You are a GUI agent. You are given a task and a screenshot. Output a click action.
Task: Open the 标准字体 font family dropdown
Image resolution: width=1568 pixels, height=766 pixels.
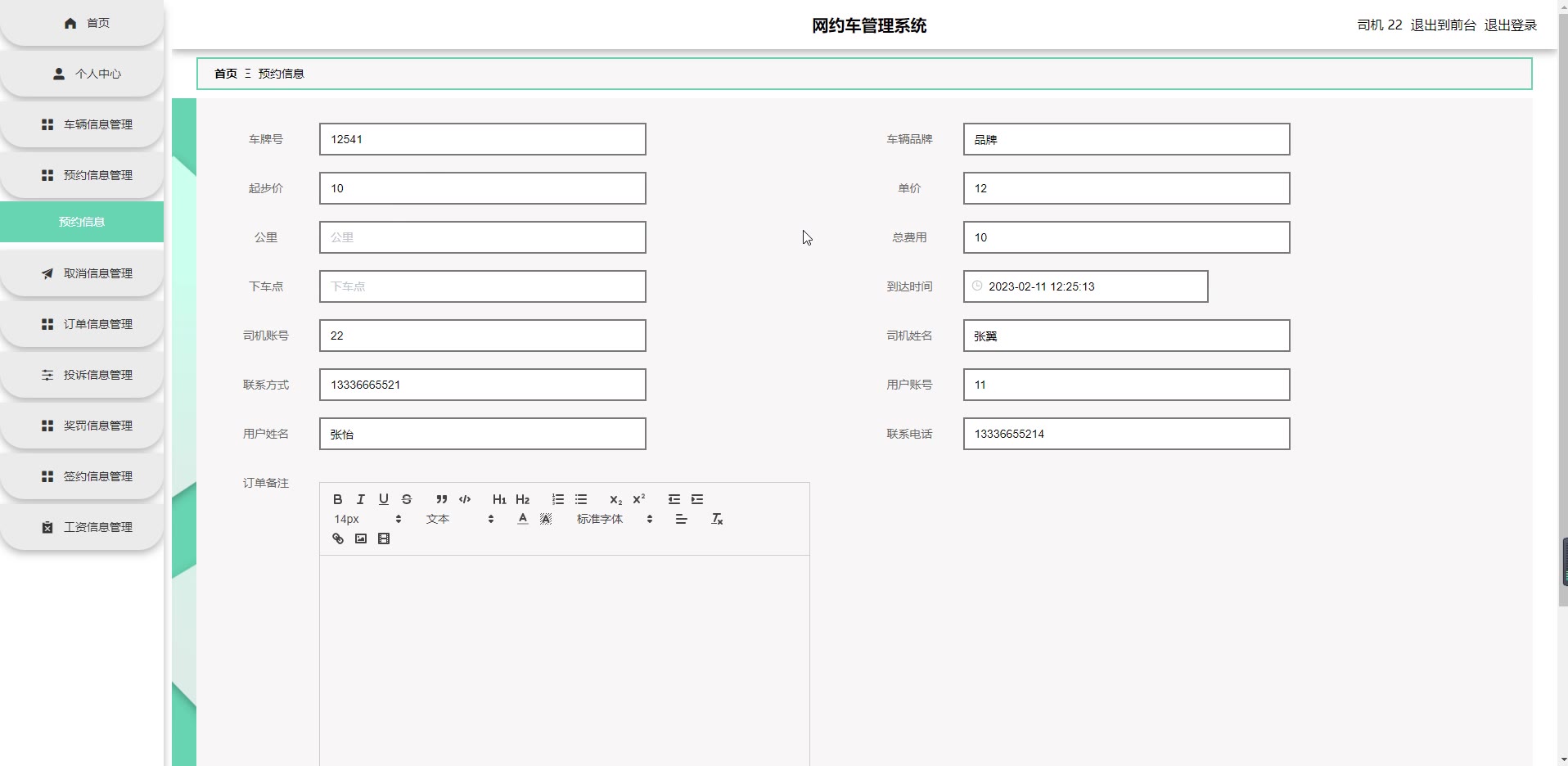tap(615, 519)
